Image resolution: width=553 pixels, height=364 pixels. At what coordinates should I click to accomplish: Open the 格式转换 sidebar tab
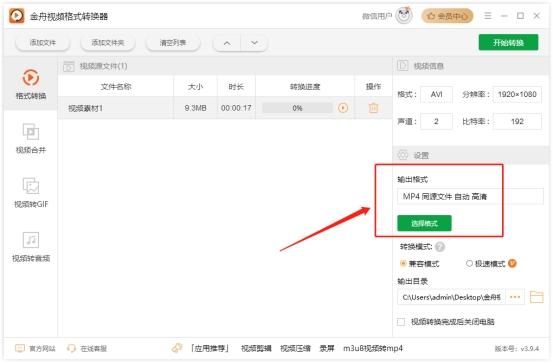click(31, 85)
